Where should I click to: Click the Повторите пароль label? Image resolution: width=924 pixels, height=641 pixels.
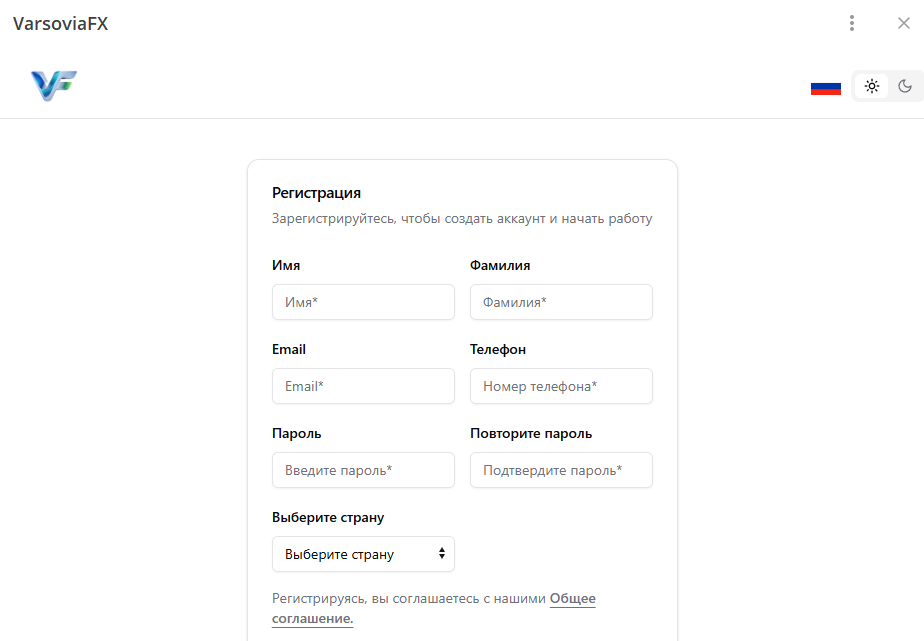click(531, 434)
